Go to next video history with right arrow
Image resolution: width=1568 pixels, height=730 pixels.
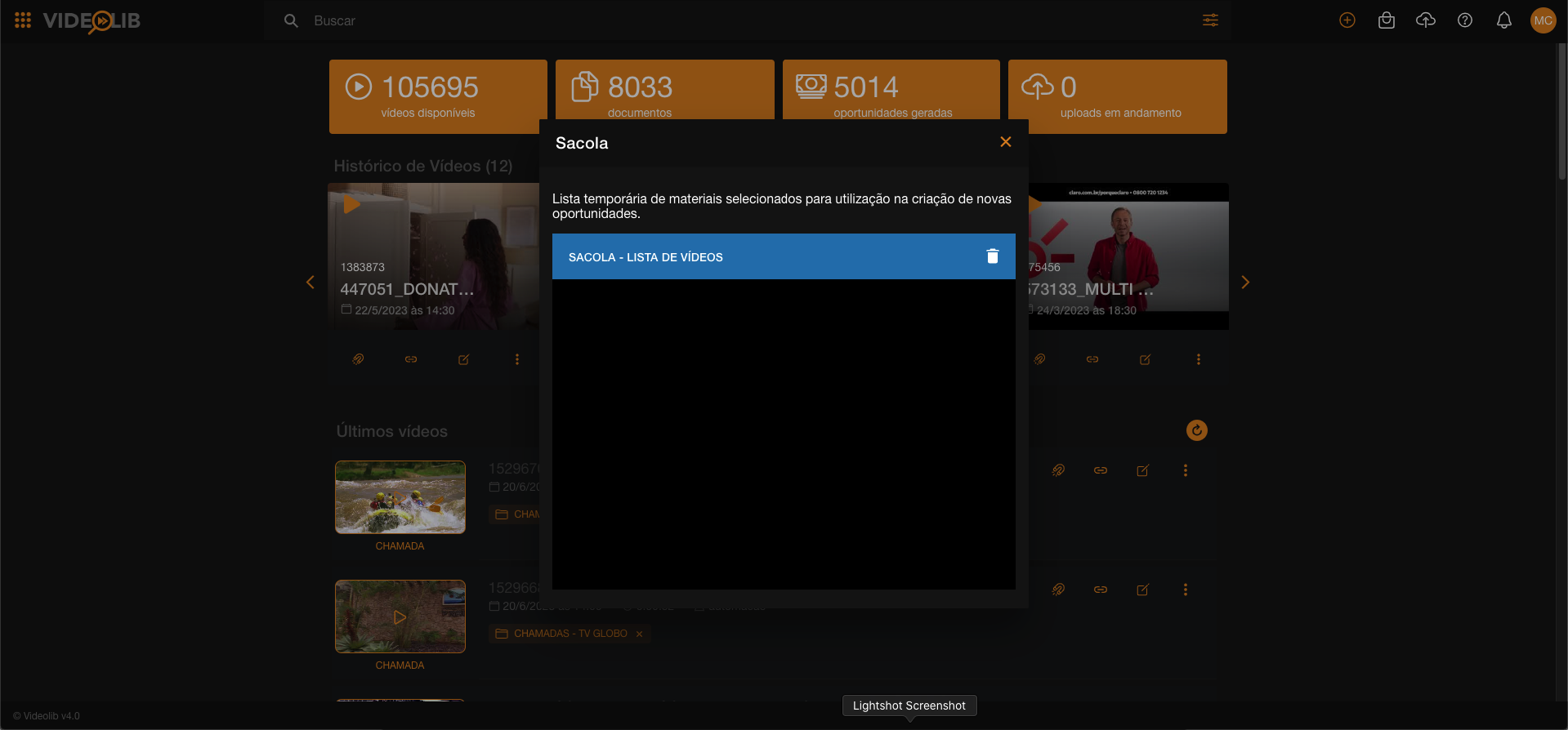point(1245,283)
